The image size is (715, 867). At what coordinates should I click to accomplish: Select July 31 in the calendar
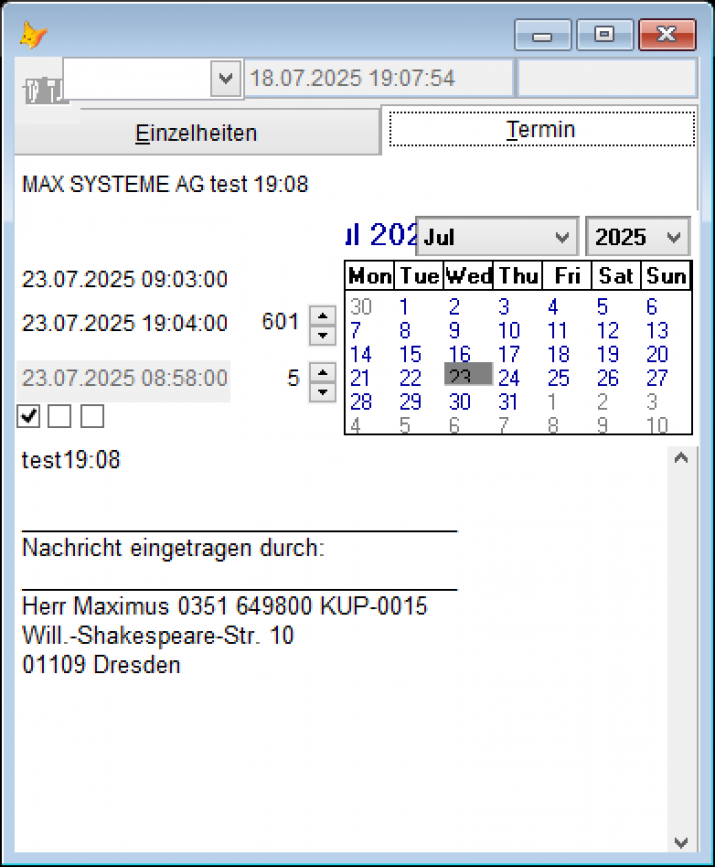click(x=509, y=402)
